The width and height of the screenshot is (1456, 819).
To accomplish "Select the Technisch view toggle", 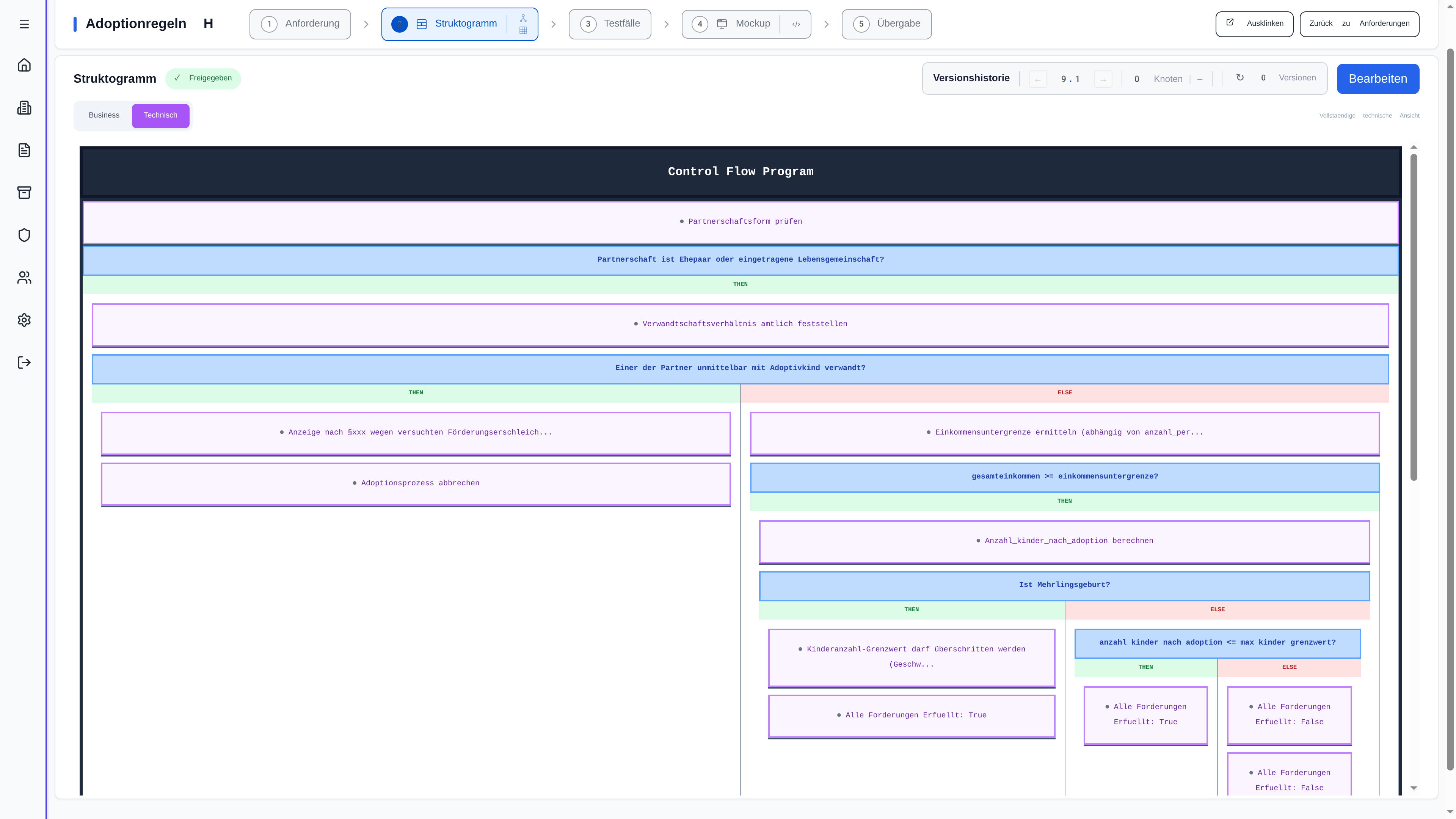I will click(x=160, y=115).
